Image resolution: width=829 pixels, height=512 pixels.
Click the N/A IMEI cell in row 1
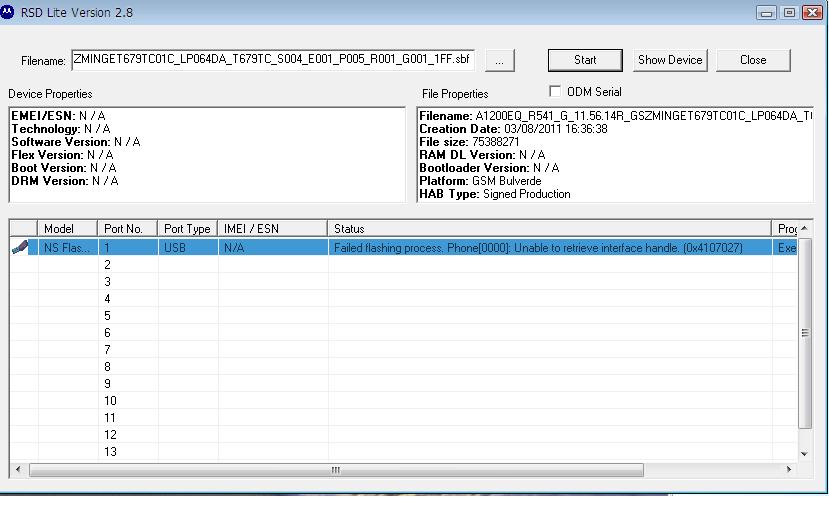[272, 248]
